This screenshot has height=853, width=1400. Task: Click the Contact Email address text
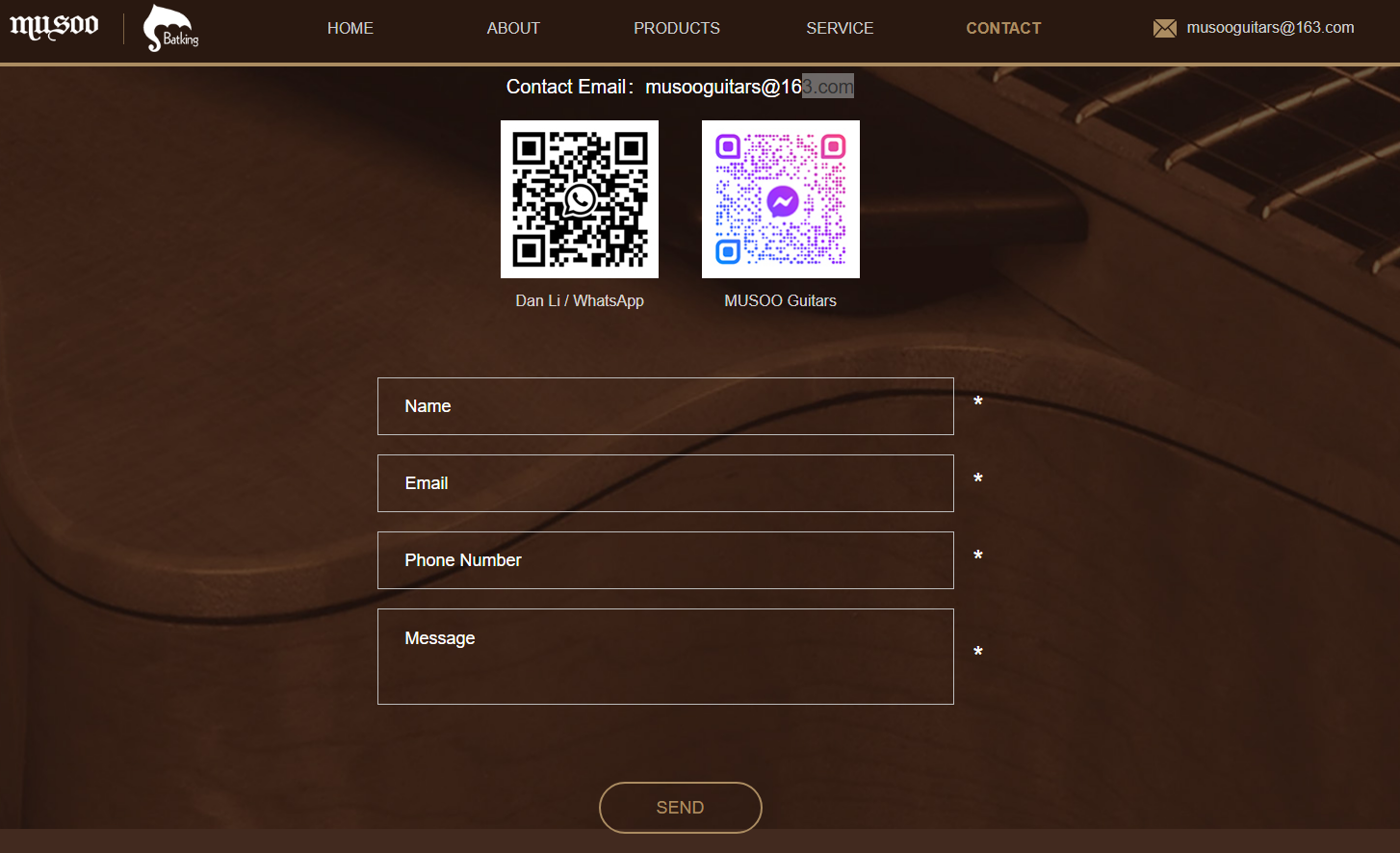(x=749, y=87)
